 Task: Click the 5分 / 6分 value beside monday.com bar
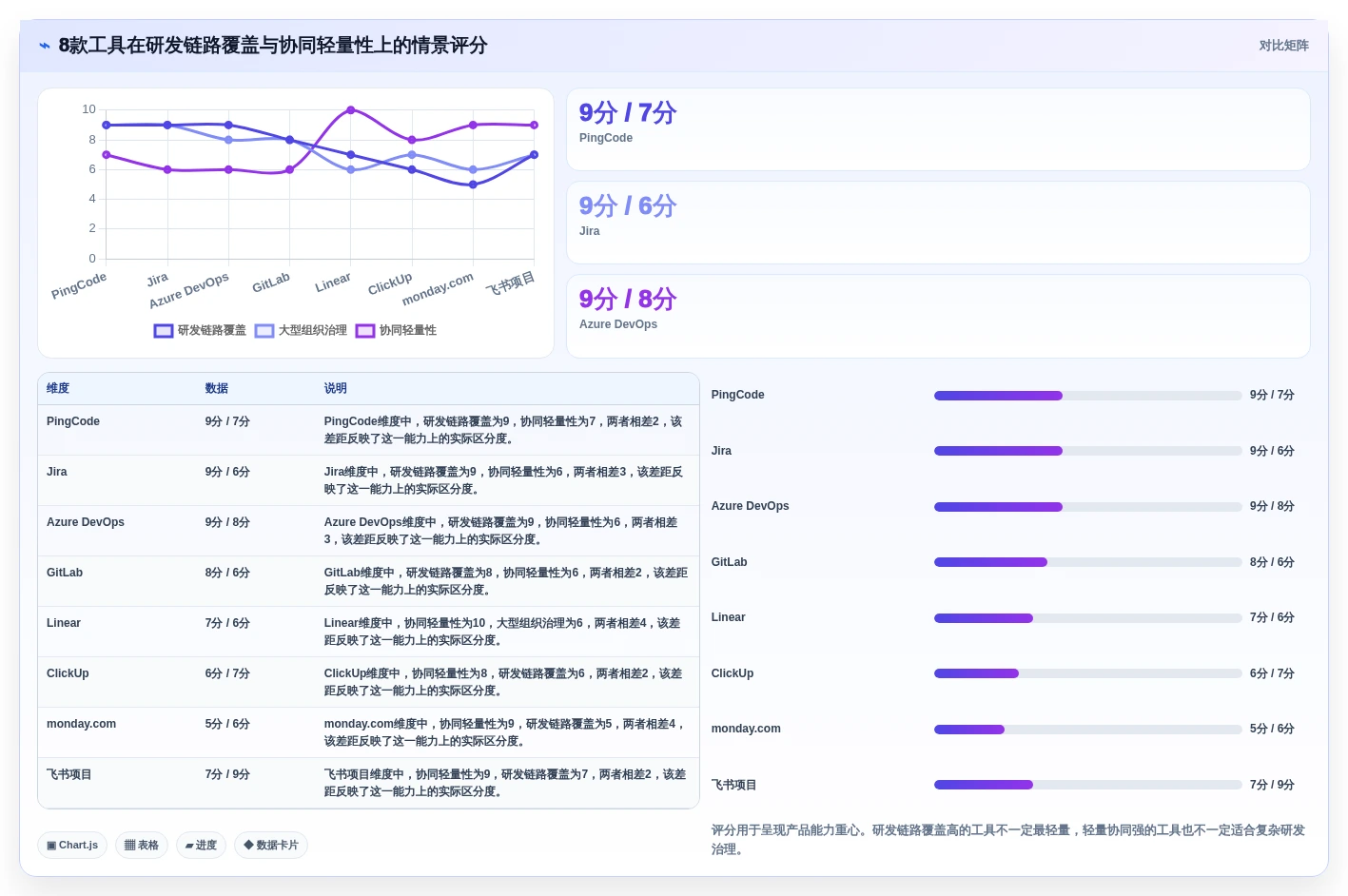click(1272, 729)
